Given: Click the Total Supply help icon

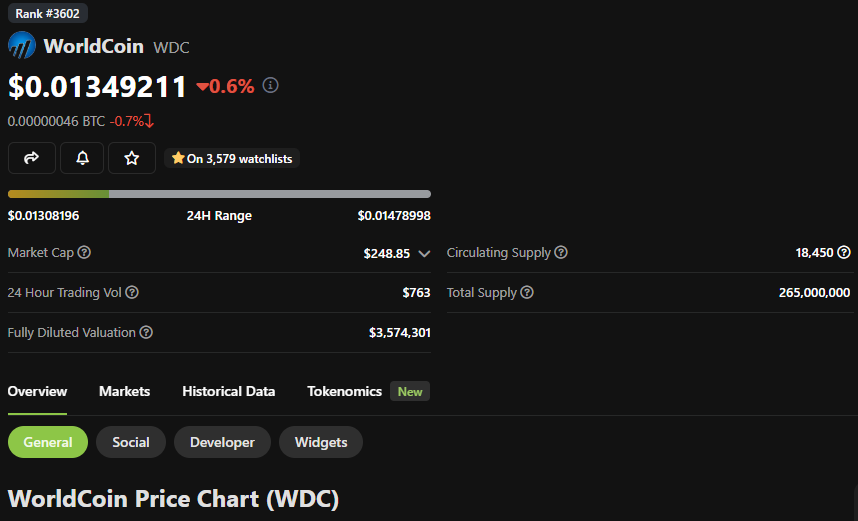Looking at the screenshot, I should (x=527, y=293).
